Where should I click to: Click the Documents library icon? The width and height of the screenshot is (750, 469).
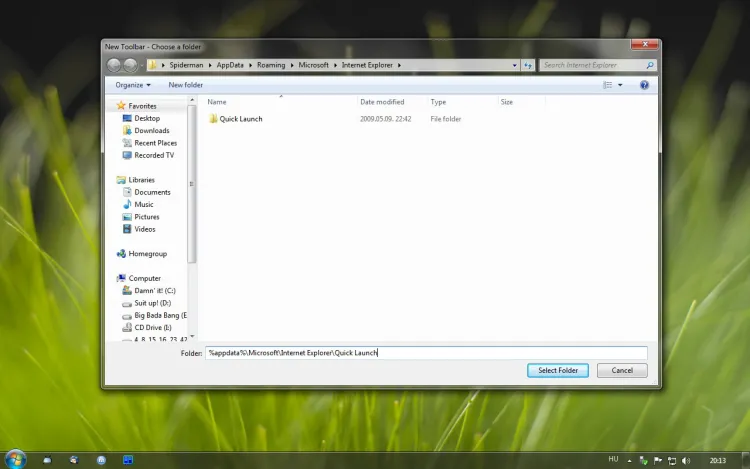127,192
